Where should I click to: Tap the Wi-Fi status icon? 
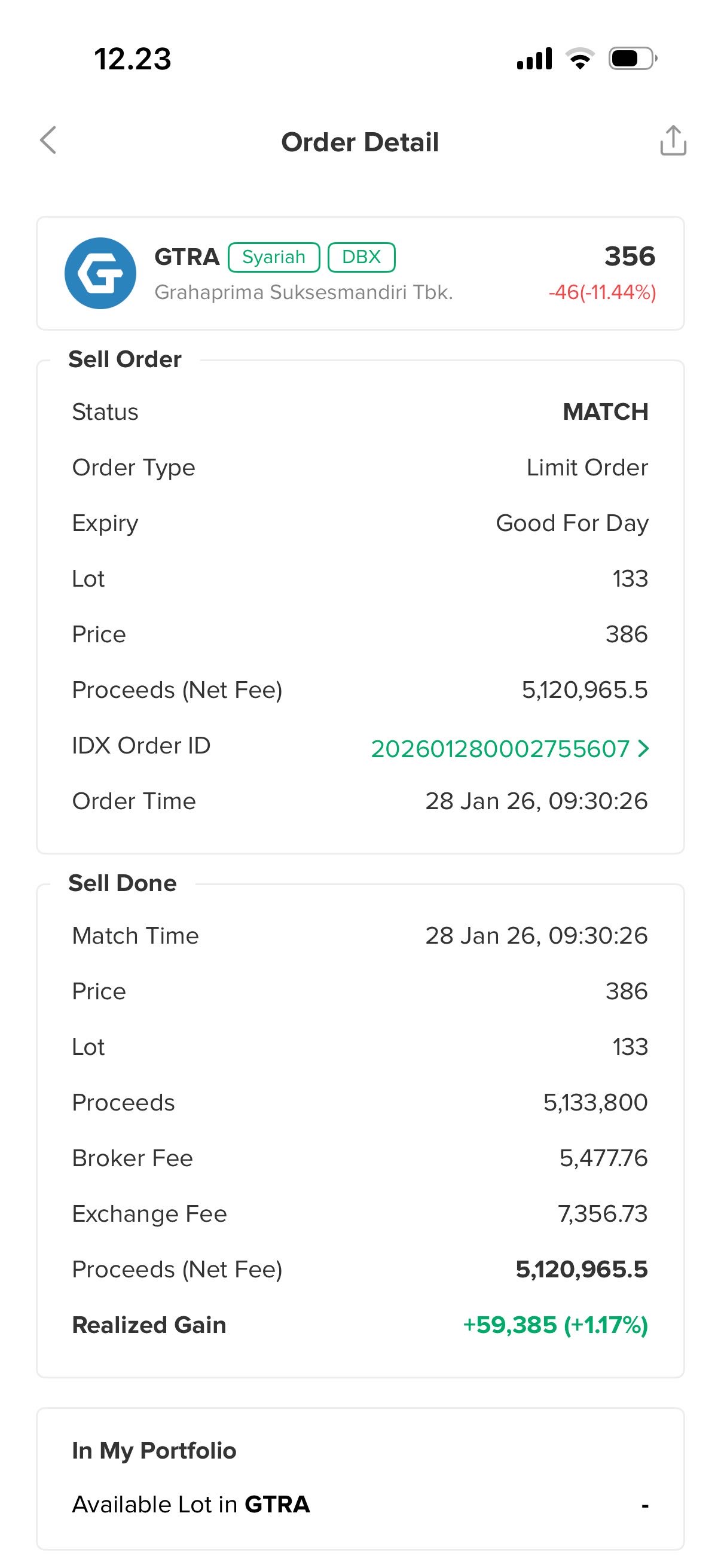(580, 59)
